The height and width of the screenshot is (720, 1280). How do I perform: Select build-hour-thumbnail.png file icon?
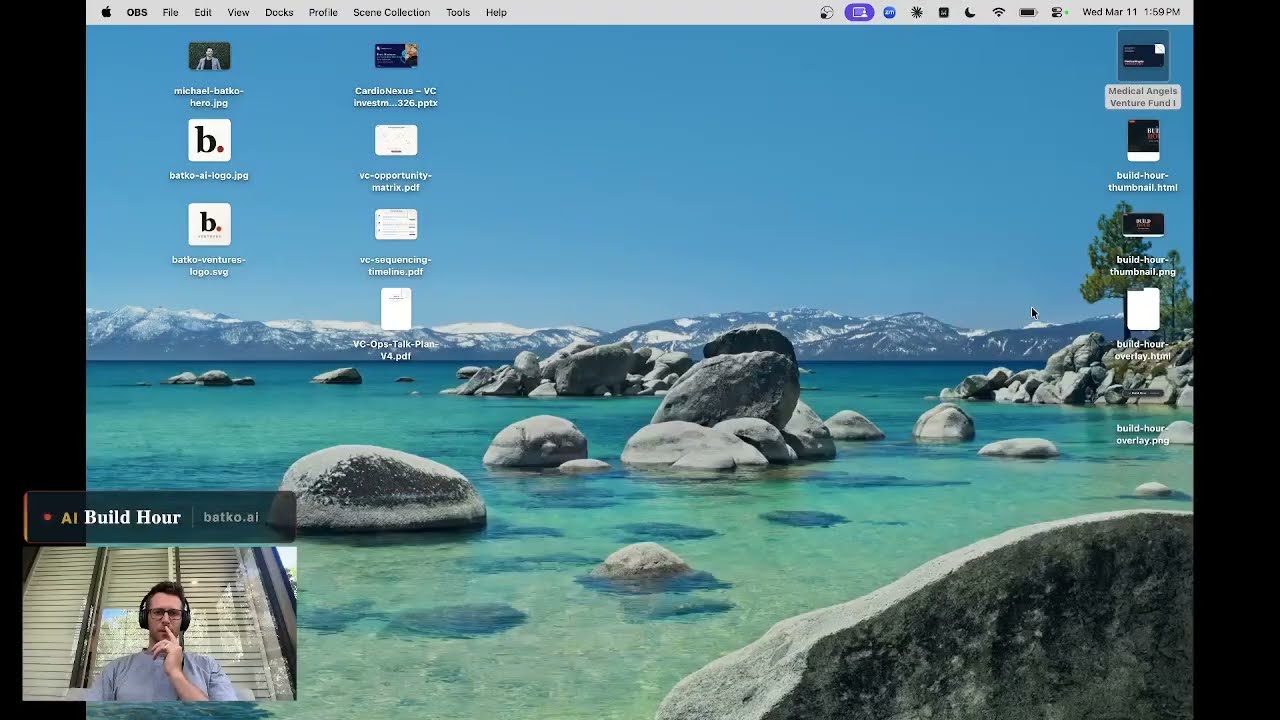point(1143,224)
